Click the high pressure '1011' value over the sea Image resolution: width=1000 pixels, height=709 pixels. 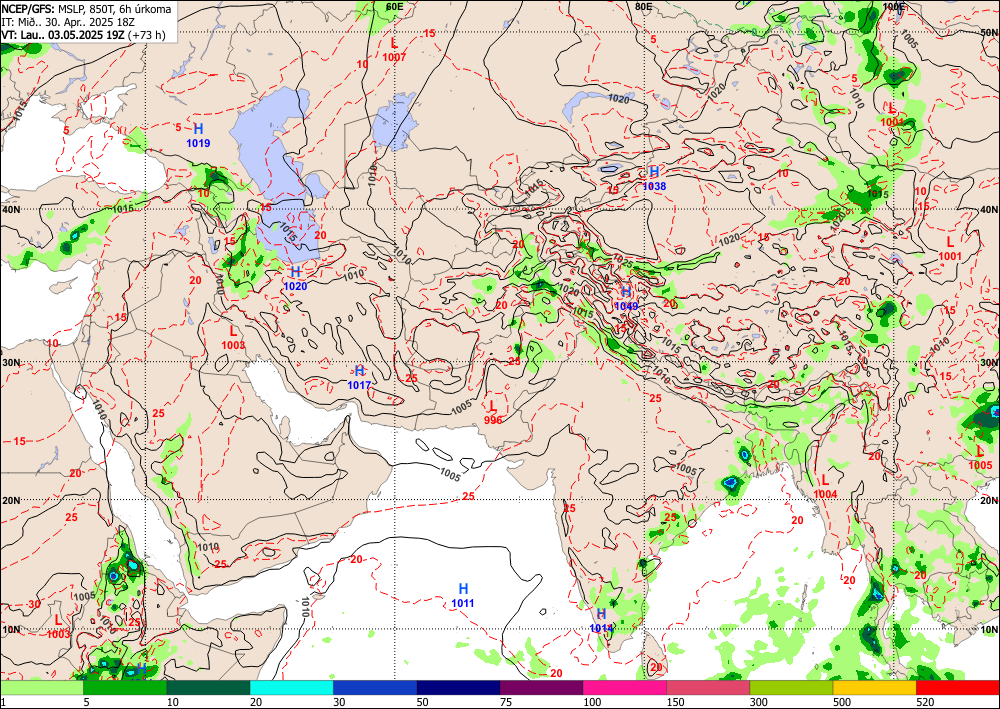coord(463,603)
